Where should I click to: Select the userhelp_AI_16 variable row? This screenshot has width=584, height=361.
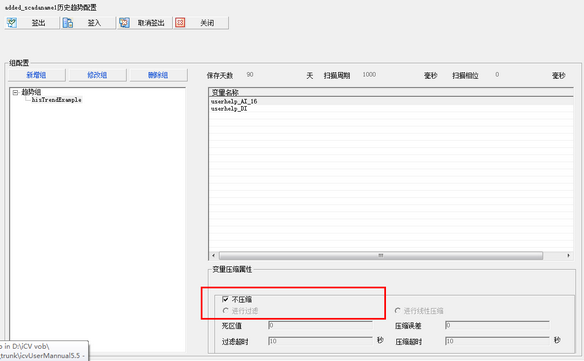[x=391, y=101]
